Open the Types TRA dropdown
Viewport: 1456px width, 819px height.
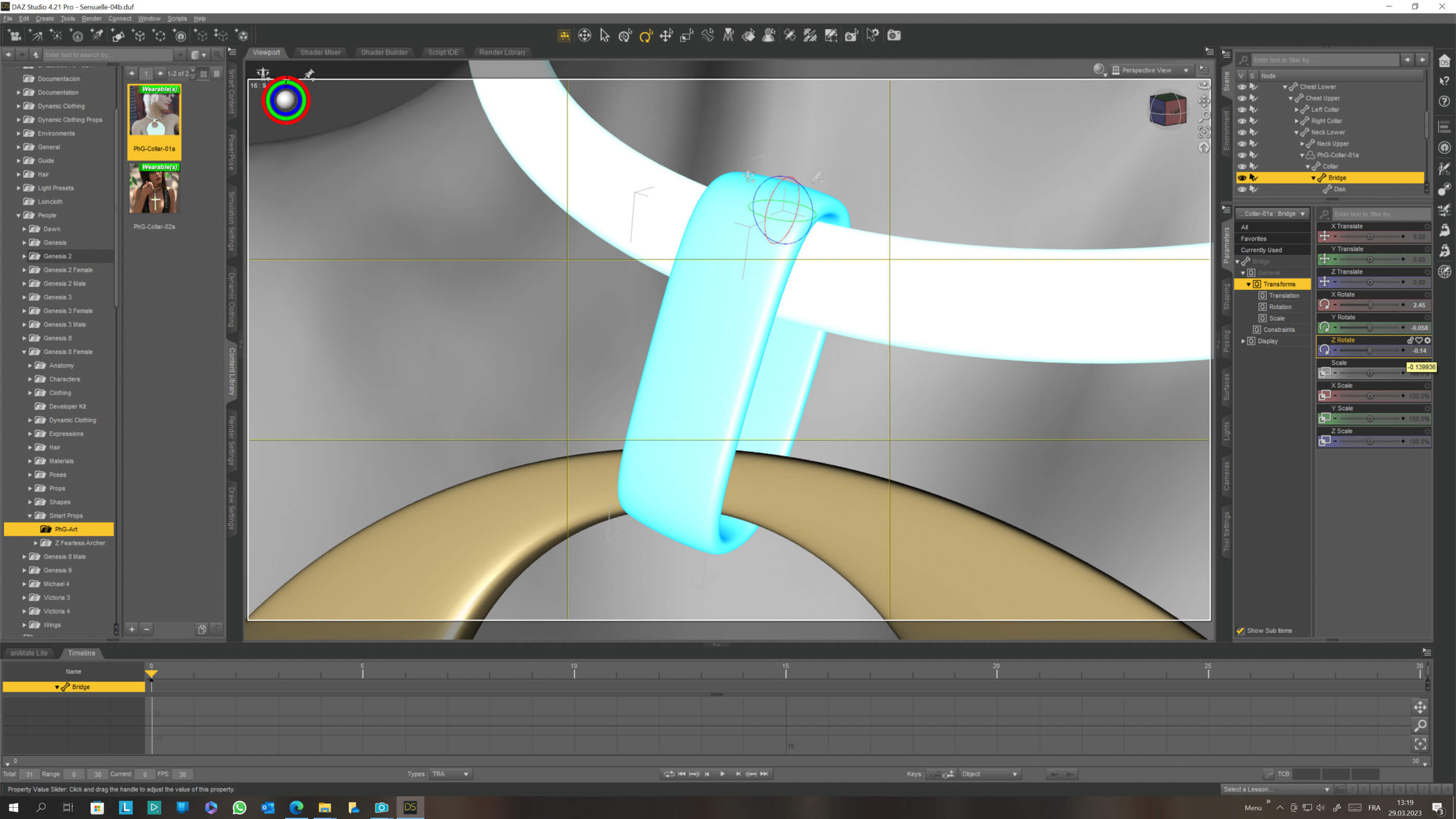(x=450, y=774)
